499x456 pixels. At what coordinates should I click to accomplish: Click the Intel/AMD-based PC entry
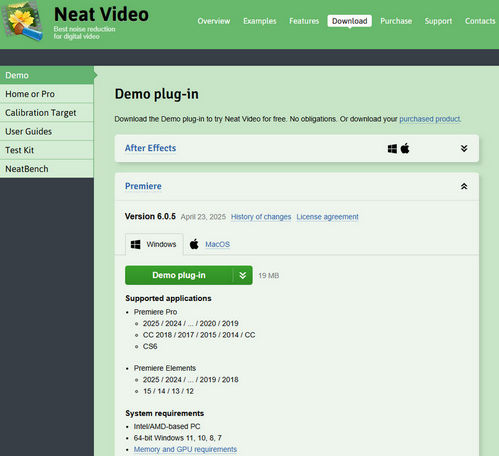tap(167, 426)
